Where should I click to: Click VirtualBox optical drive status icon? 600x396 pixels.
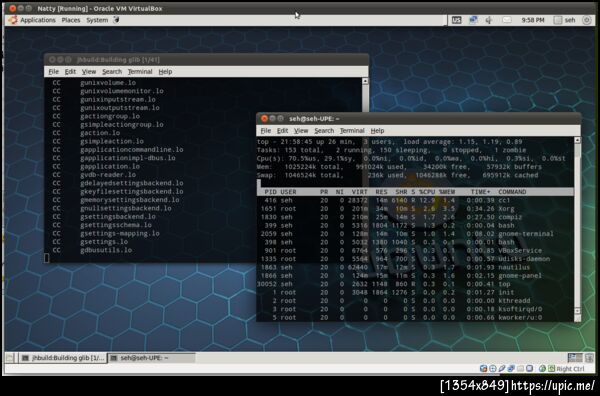click(x=492, y=368)
